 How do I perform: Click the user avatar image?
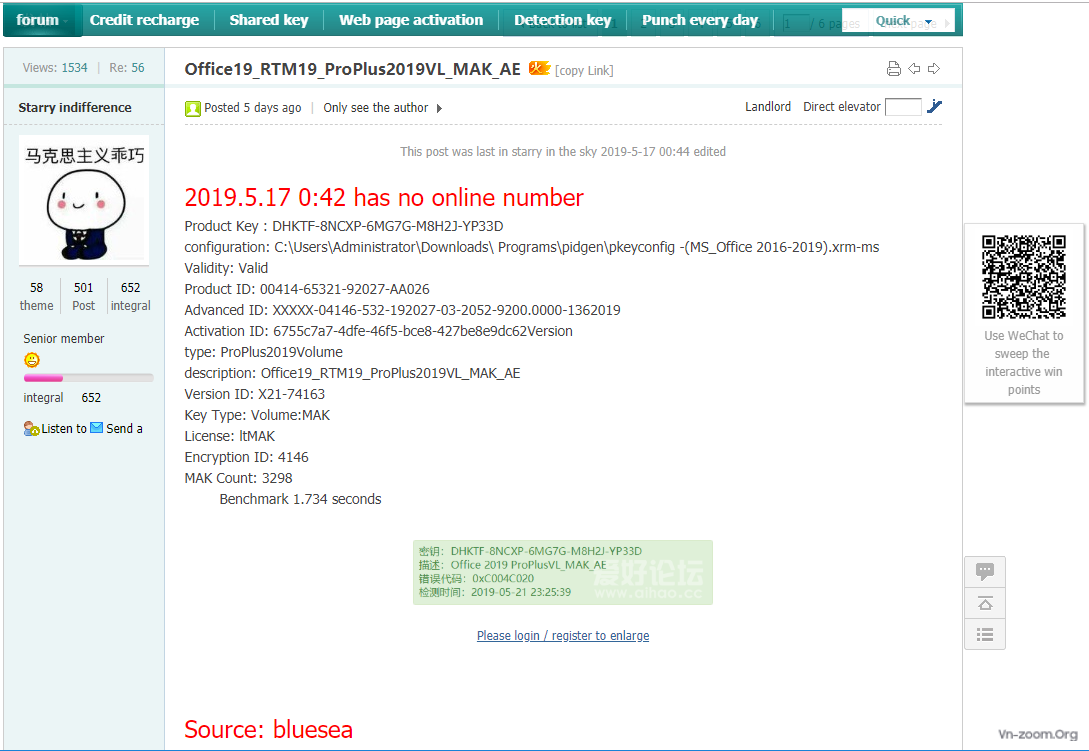84,200
